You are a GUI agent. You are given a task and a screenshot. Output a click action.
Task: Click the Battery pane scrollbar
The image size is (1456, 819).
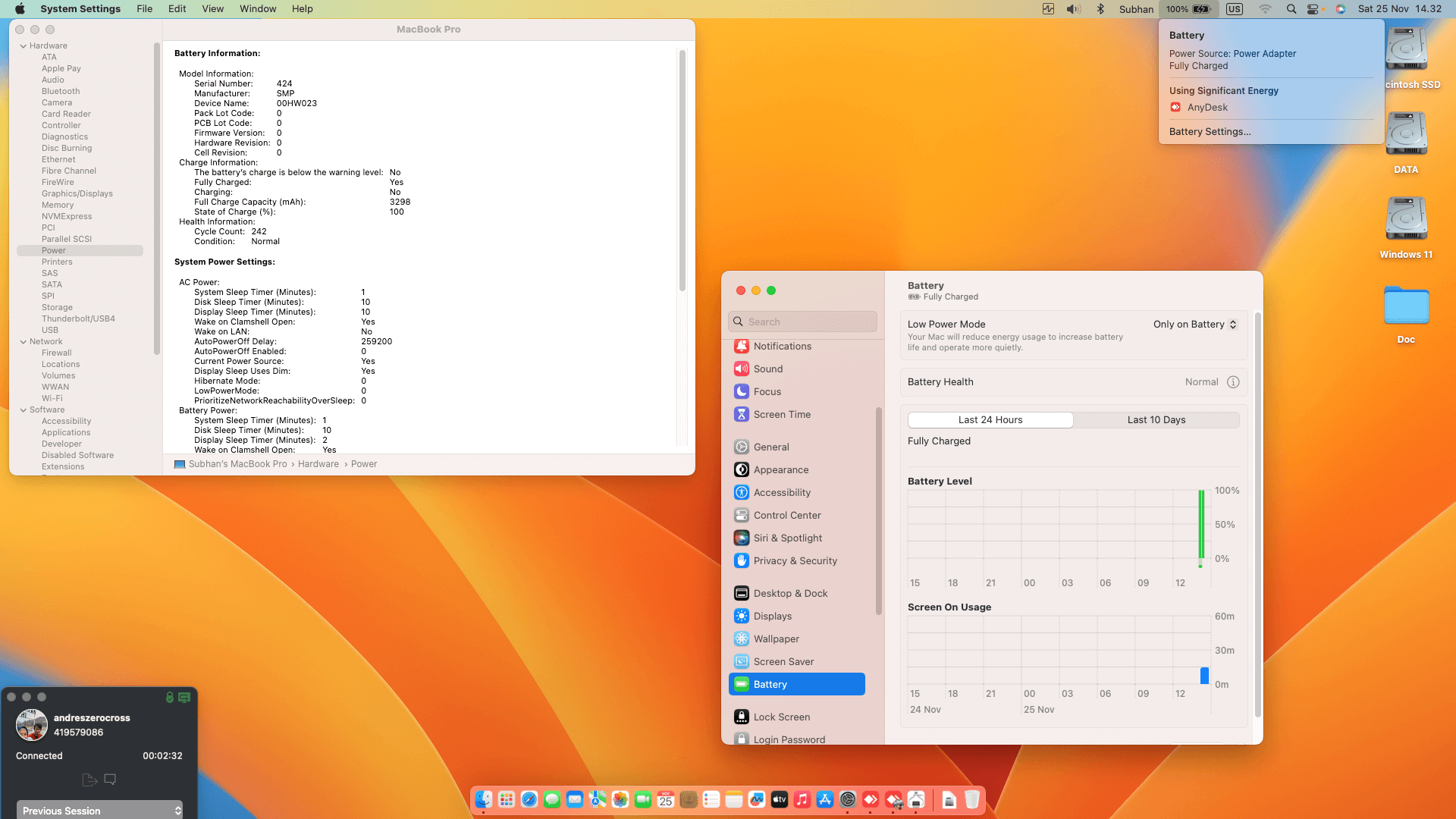[1258, 515]
